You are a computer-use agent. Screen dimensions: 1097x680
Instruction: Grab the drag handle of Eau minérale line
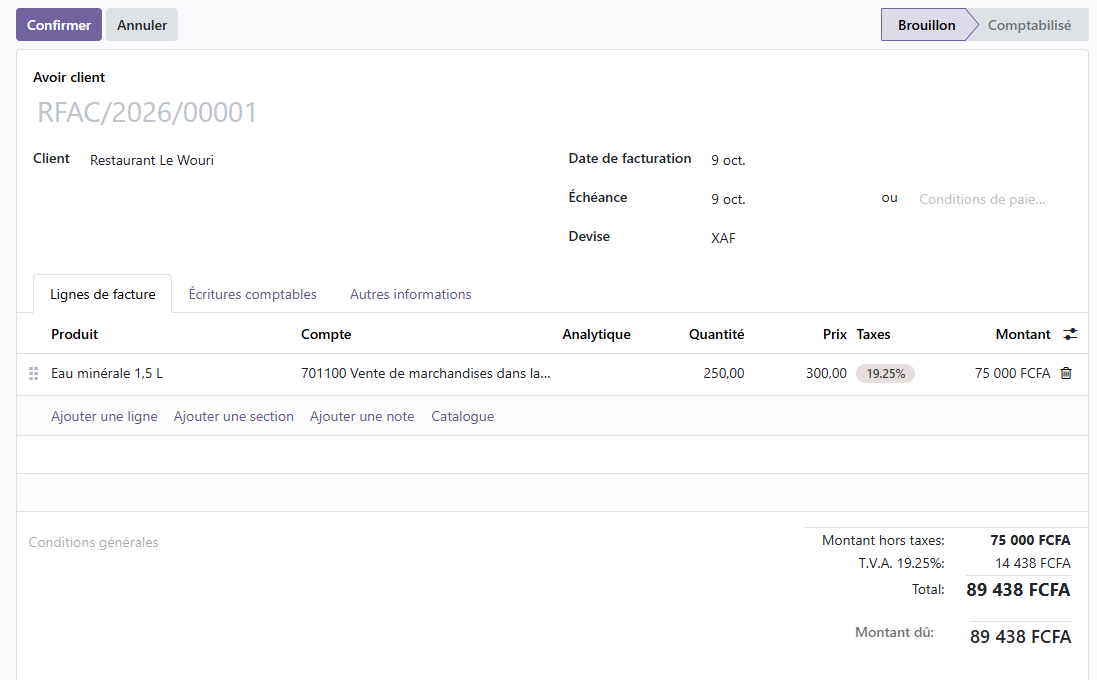pos(33,374)
